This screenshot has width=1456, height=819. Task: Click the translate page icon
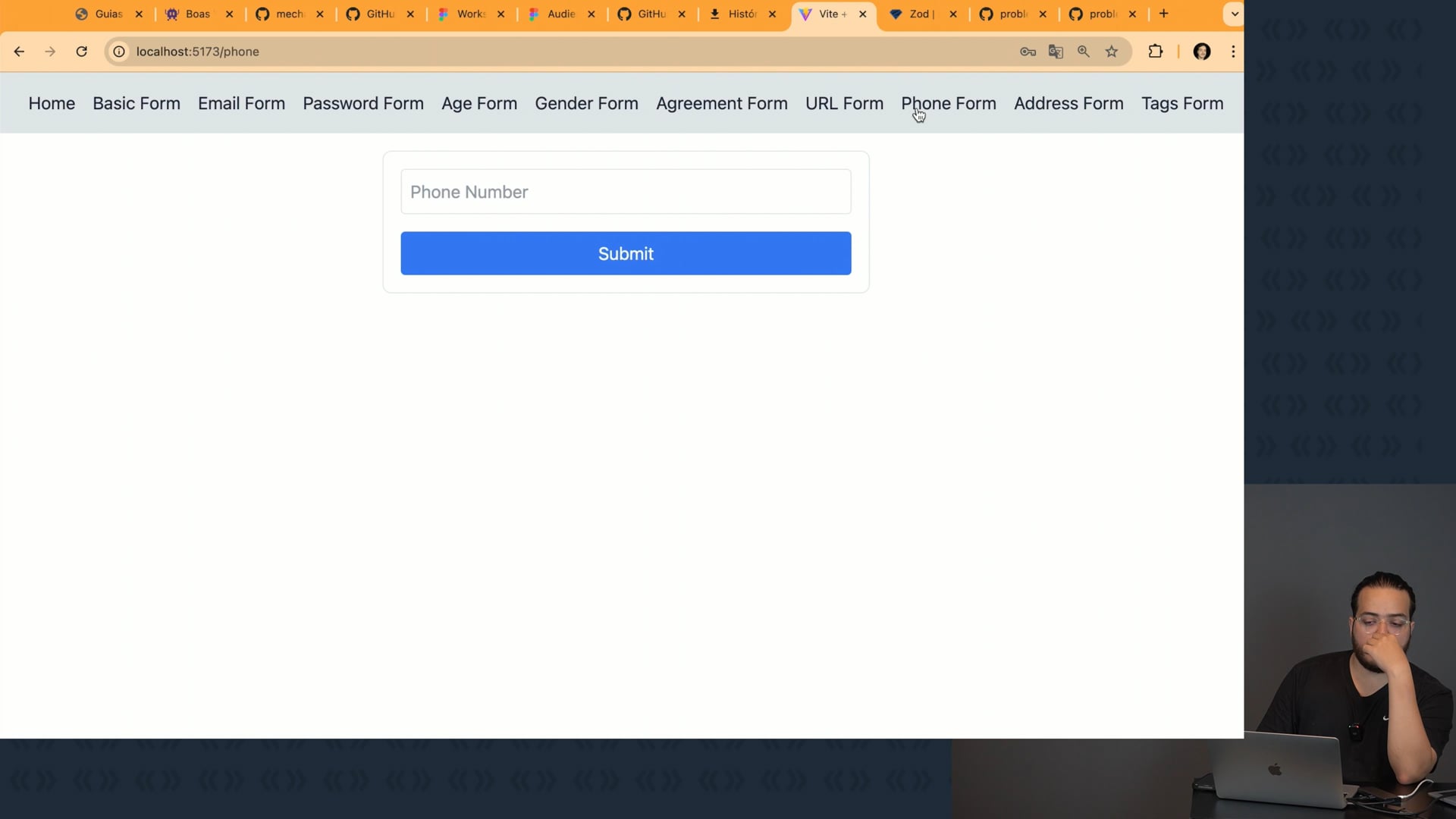(x=1056, y=52)
